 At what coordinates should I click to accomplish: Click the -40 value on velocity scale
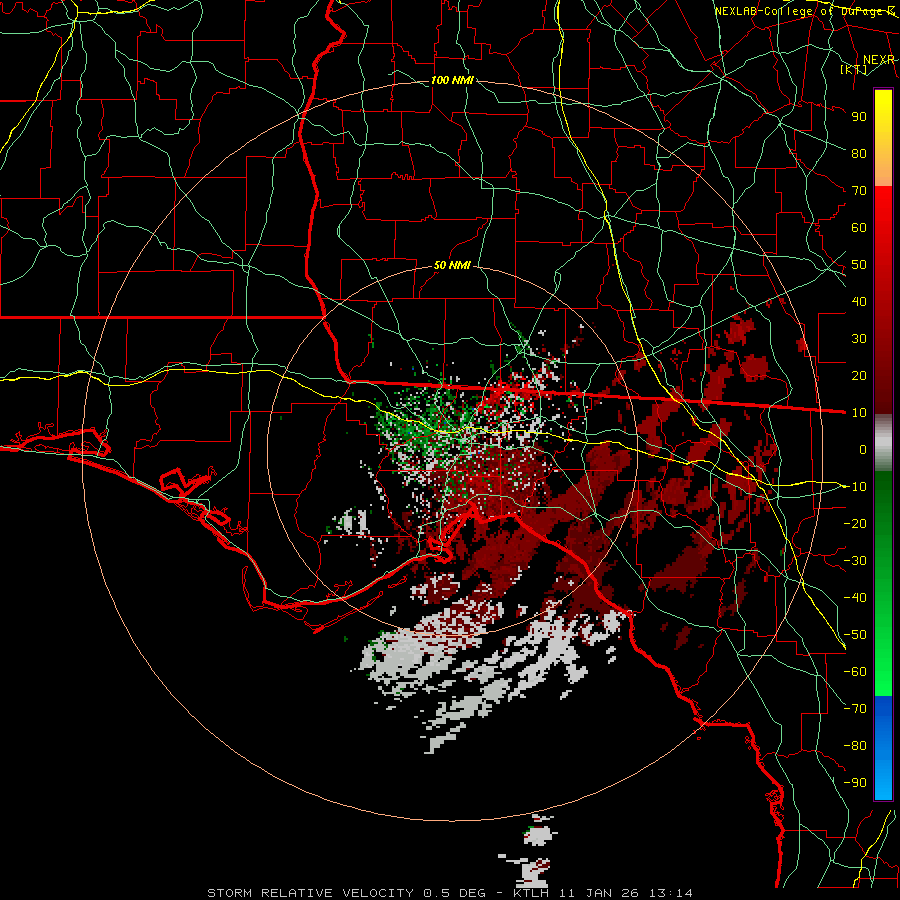855,598
